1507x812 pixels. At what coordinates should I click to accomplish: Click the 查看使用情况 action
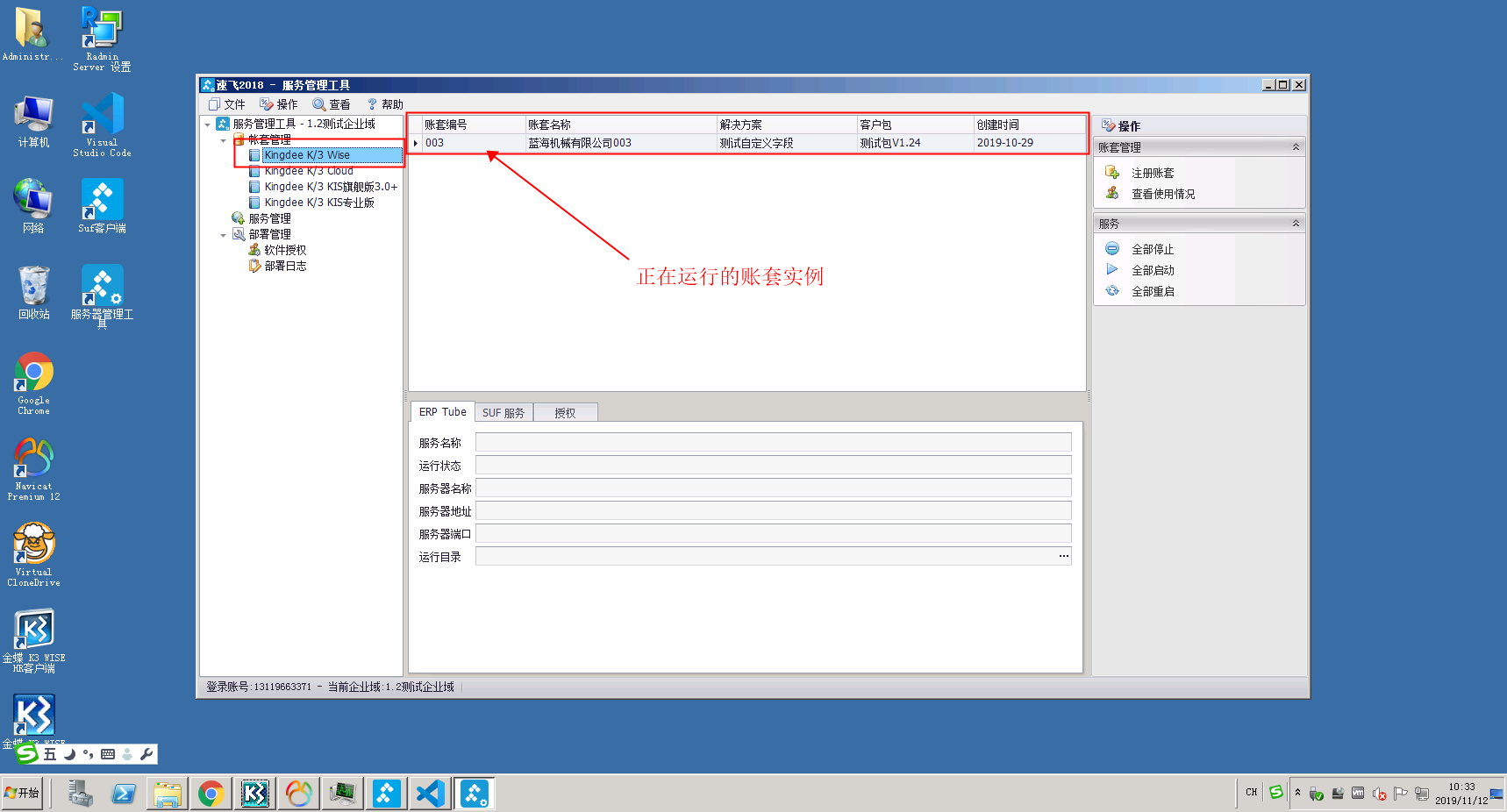[1163, 194]
